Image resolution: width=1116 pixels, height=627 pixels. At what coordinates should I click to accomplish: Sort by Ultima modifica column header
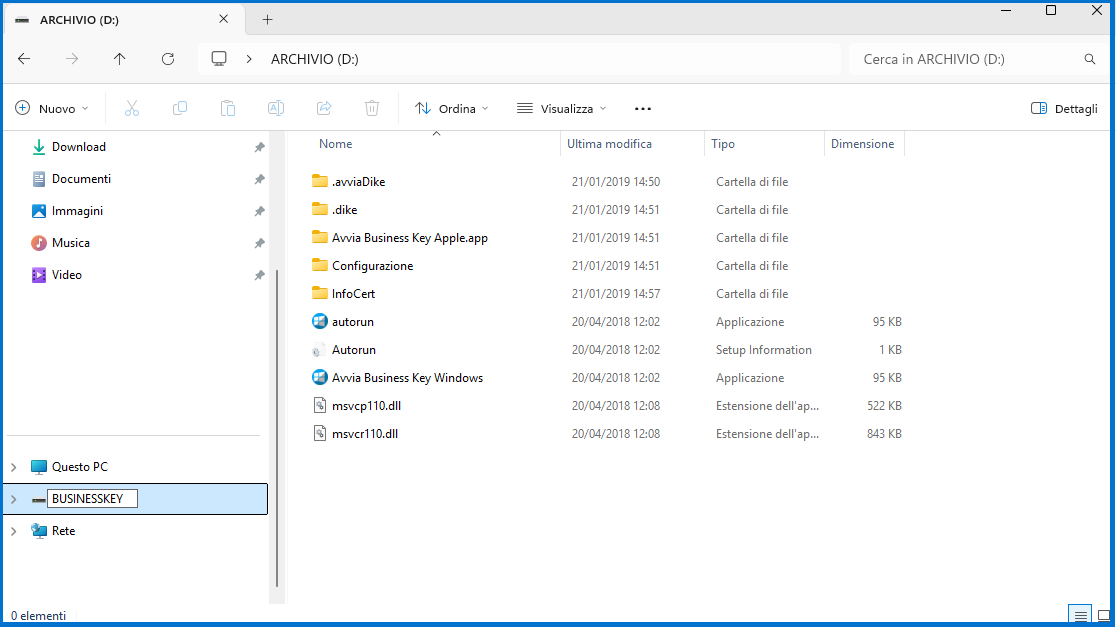click(609, 144)
